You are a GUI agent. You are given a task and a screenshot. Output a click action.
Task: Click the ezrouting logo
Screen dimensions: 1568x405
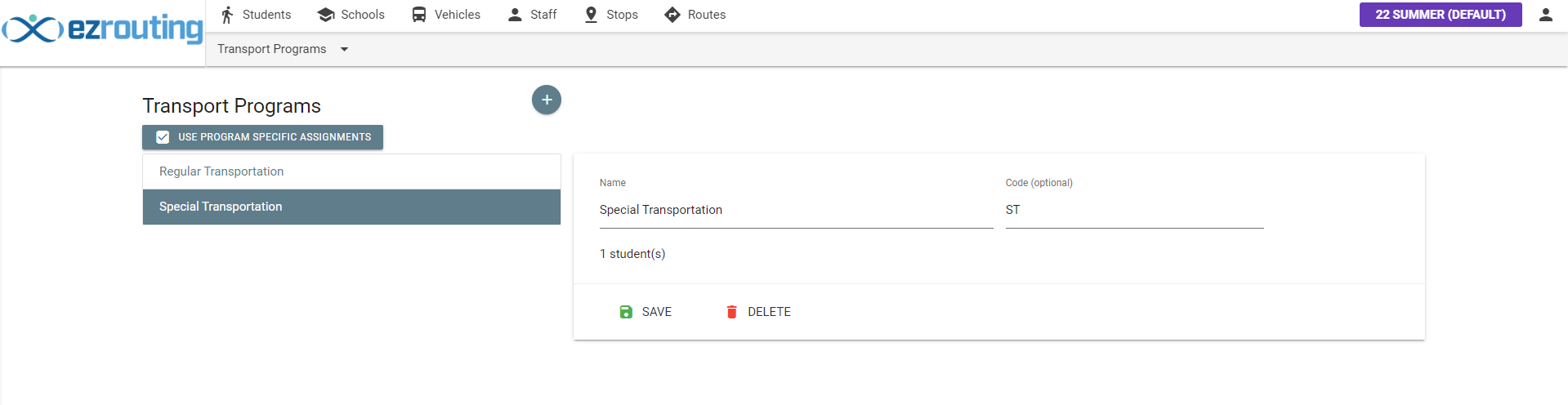coord(103,29)
